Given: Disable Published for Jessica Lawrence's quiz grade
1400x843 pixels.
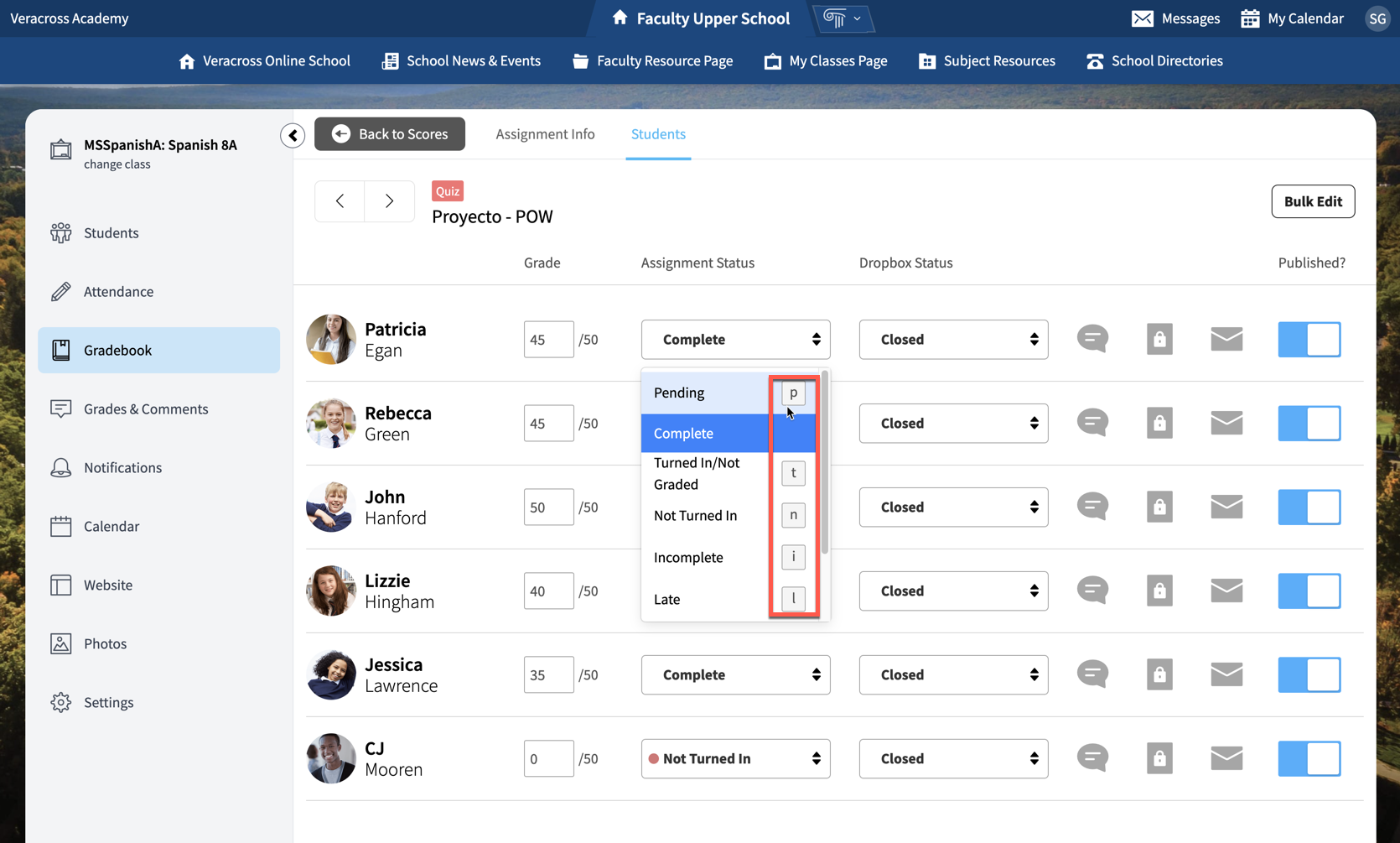Looking at the screenshot, I should [x=1309, y=674].
